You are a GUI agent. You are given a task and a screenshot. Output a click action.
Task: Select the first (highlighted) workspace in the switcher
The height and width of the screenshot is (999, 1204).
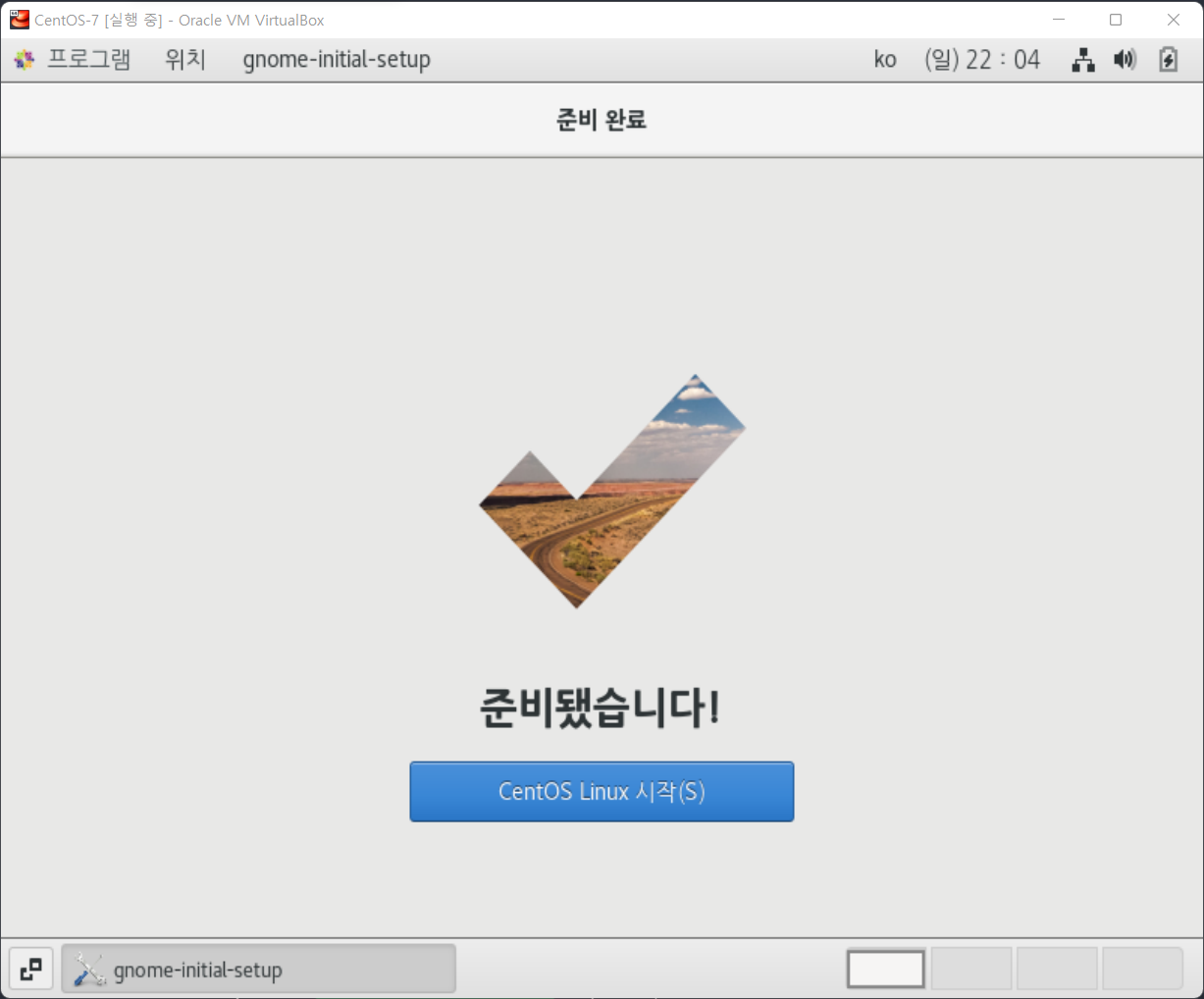[886, 969]
